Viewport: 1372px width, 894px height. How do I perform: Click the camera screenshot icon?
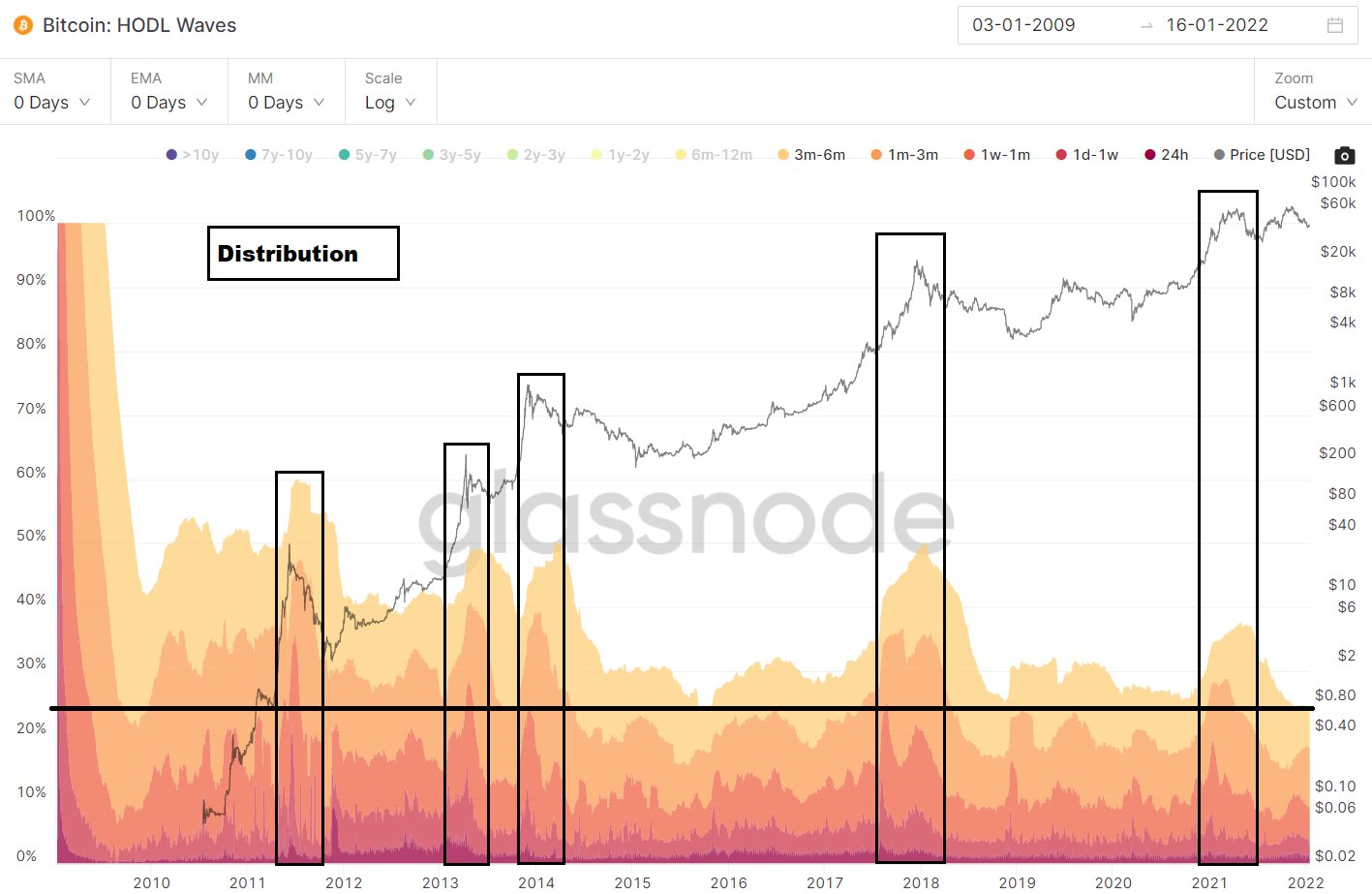click(x=1344, y=155)
